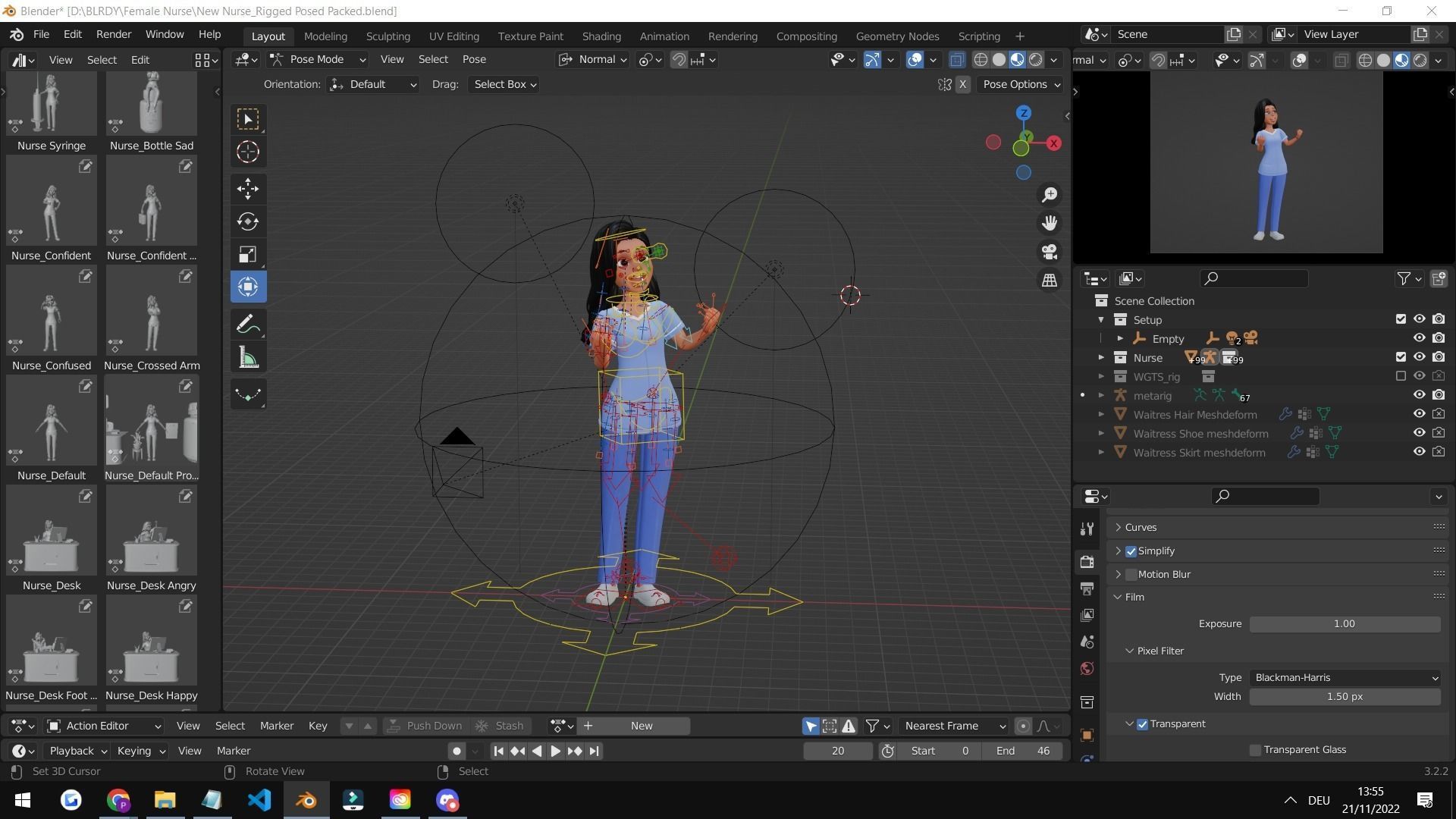Open the Drag Select Box dropdown

coord(504,84)
